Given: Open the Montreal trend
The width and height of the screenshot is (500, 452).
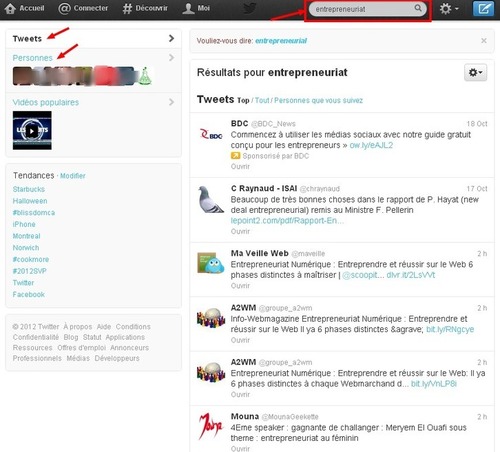Looking at the screenshot, I should tap(26, 236).
